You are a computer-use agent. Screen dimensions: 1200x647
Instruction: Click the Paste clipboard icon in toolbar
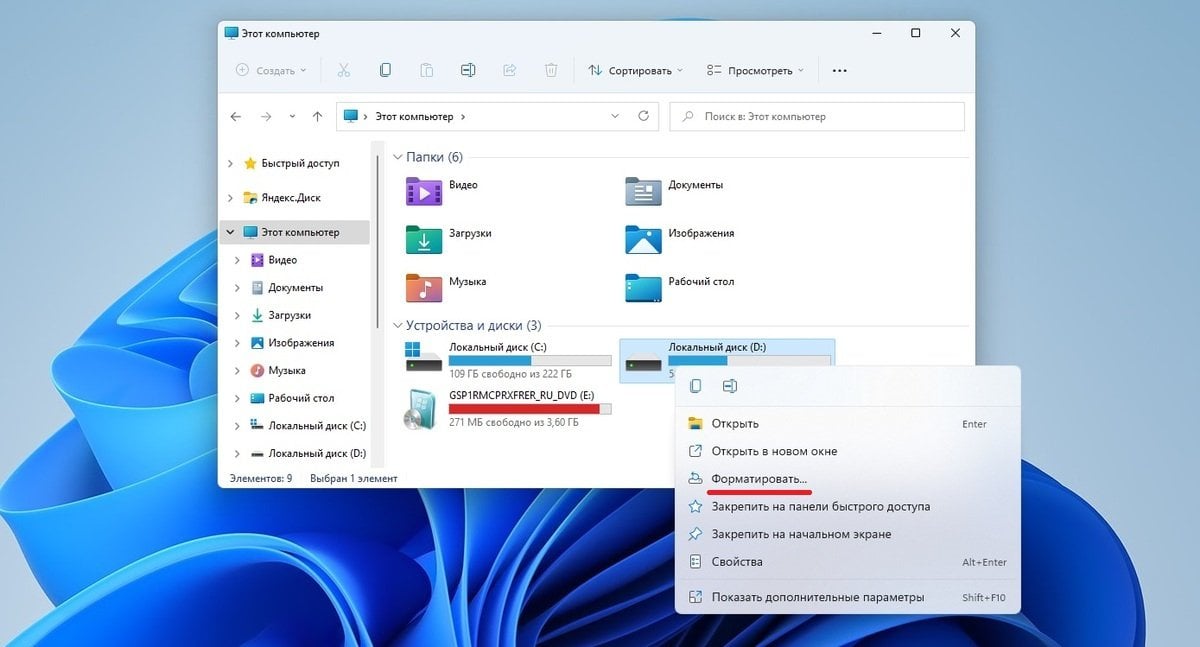point(427,71)
